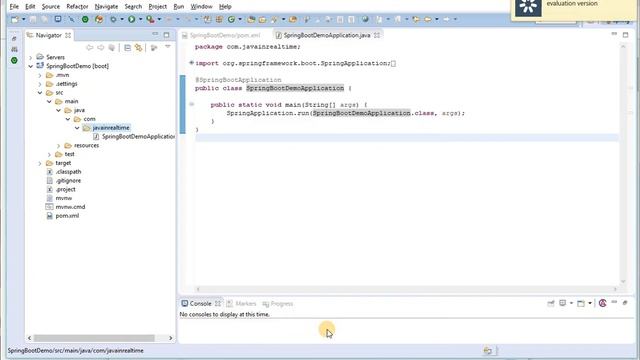This screenshot has height=360, width=640.
Task: Select the .project file
Action: [61, 189]
